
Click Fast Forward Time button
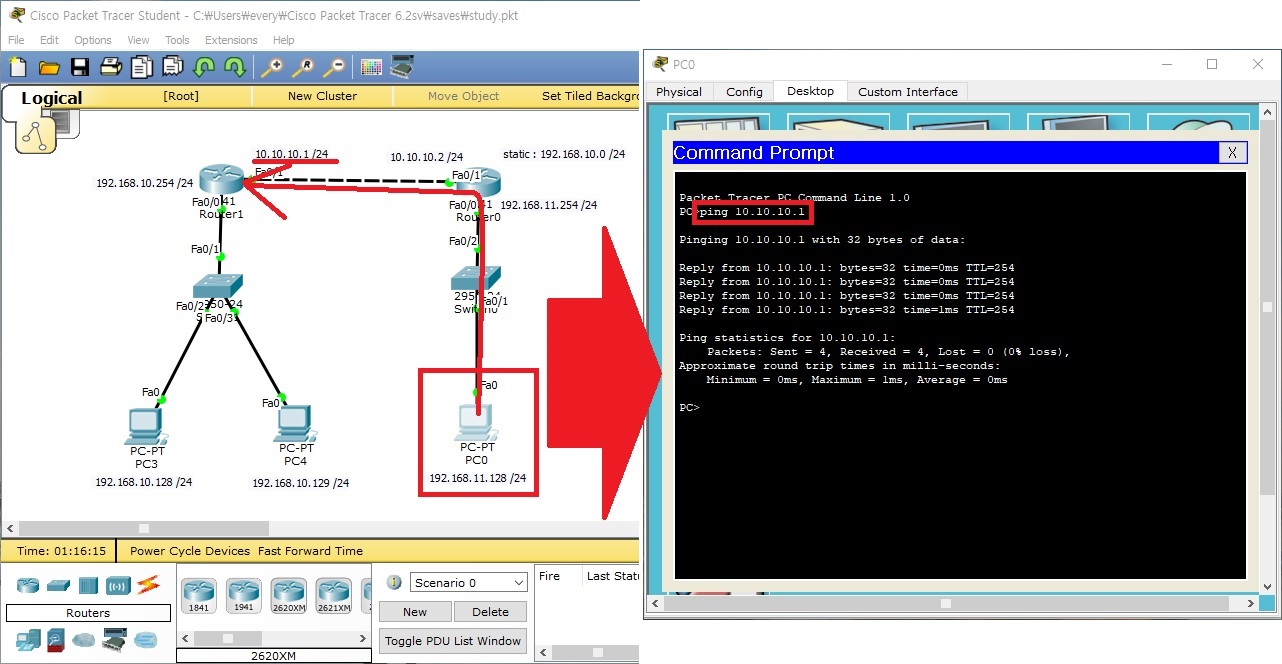[x=310, y=551]
